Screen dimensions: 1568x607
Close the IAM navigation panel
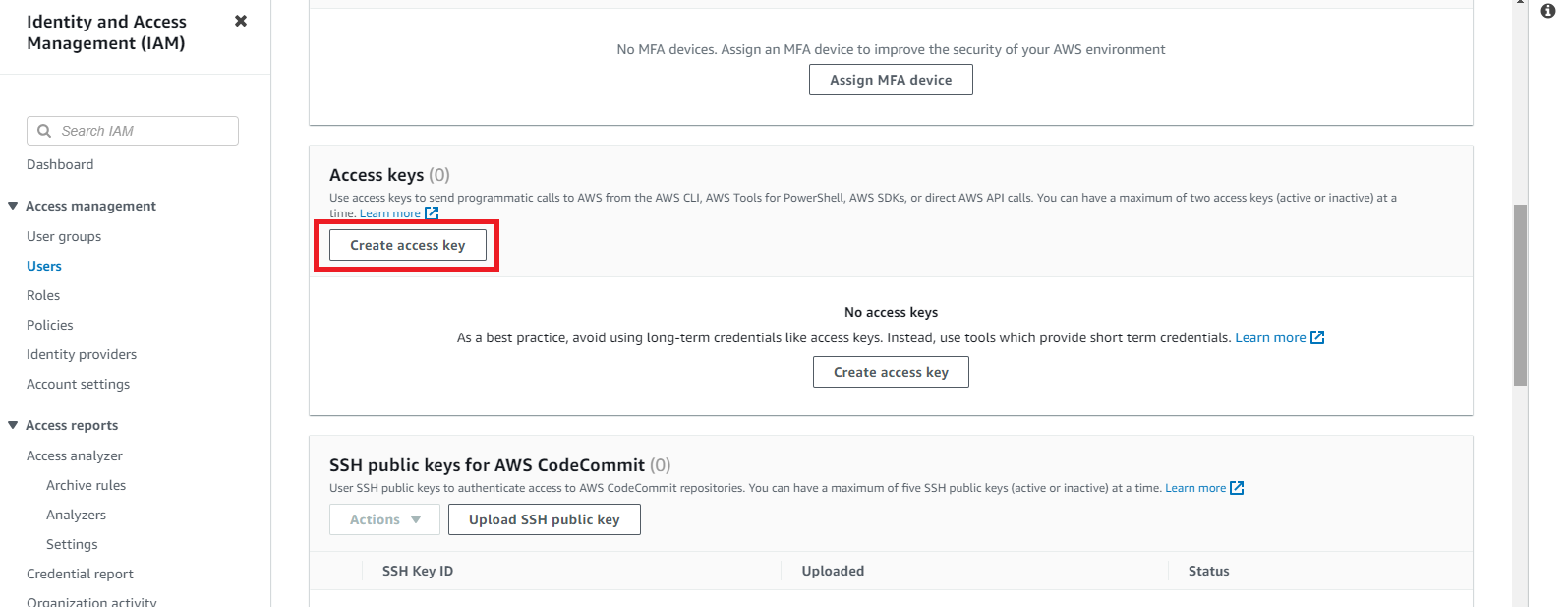(x=241, y=21)
